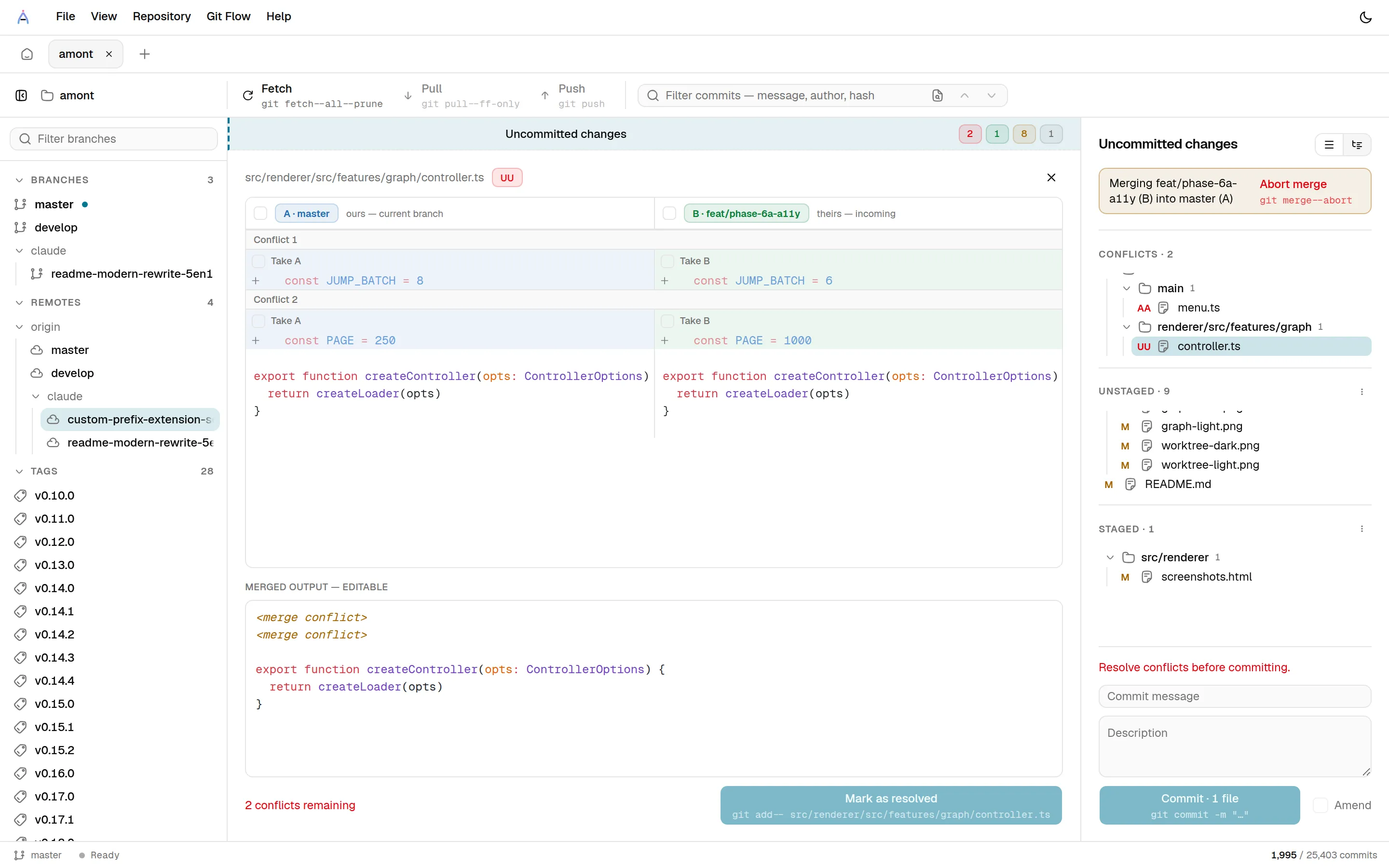Collapse renderer/src/features/graph folder
The width and height of the screenshot is (1389, 868).
click(1127, 326)
